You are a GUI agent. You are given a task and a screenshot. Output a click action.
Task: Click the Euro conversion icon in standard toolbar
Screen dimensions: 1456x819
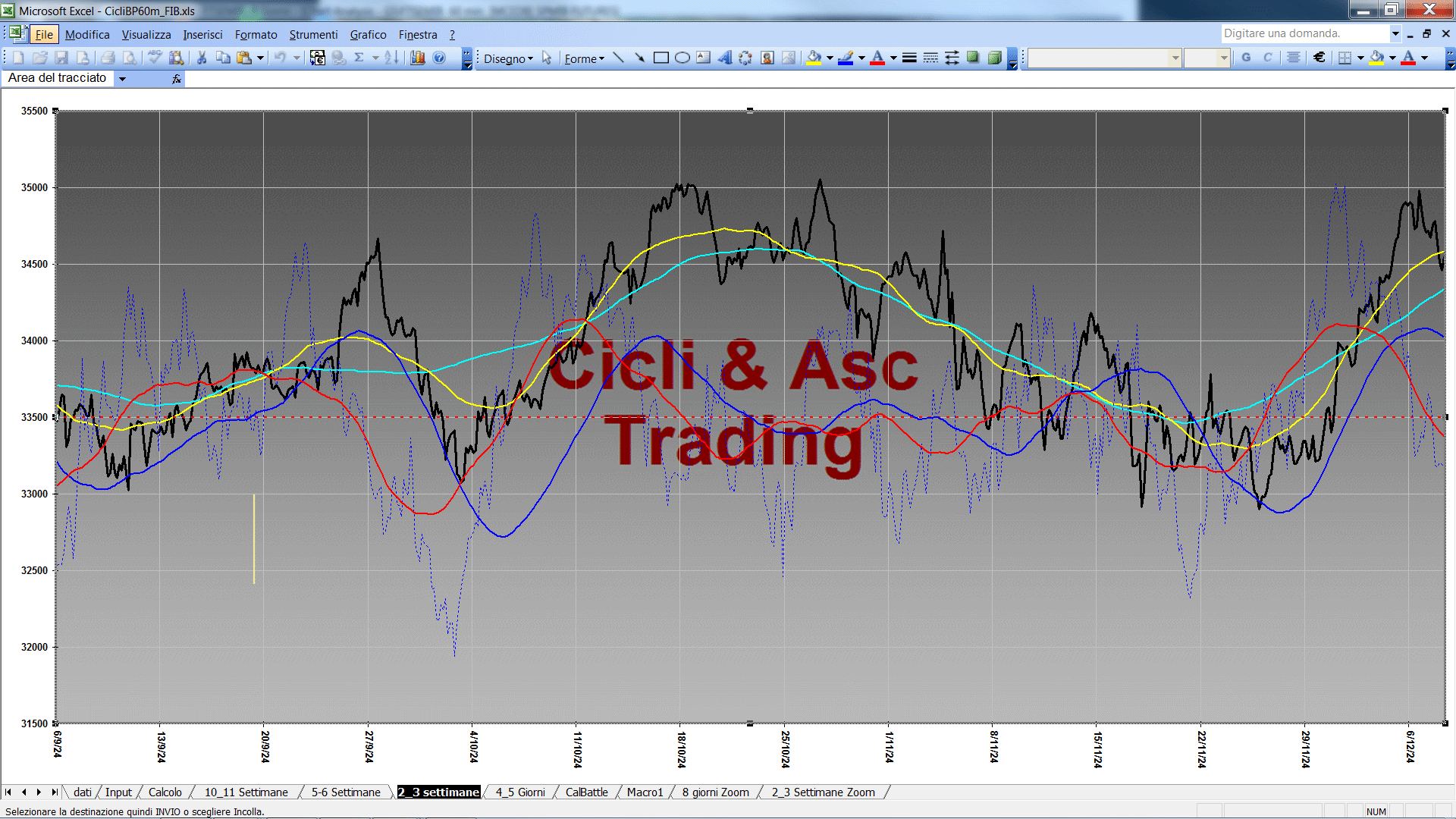[318, 58]
